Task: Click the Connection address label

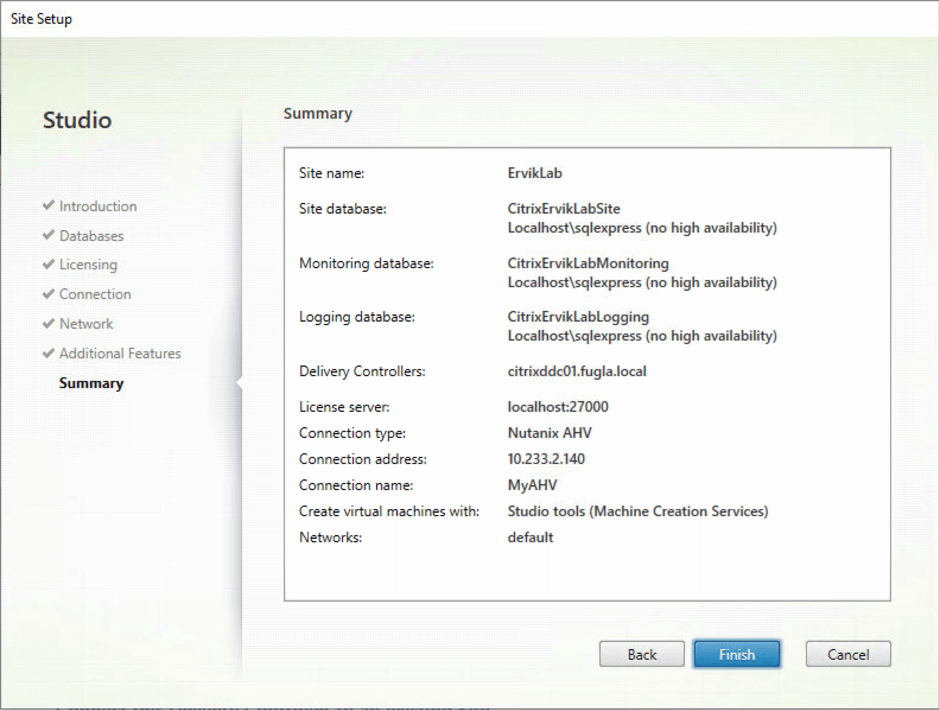Action: tap(362, 459)
